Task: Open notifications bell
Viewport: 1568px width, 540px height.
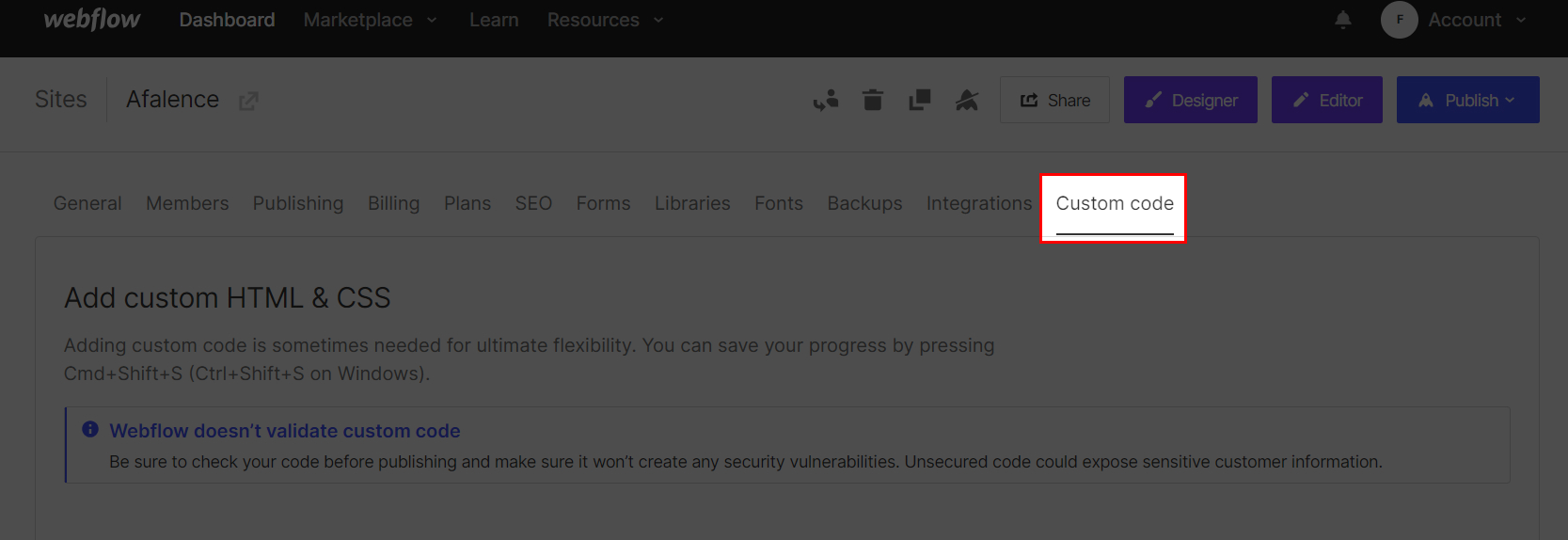Action: pos(1343,20)
